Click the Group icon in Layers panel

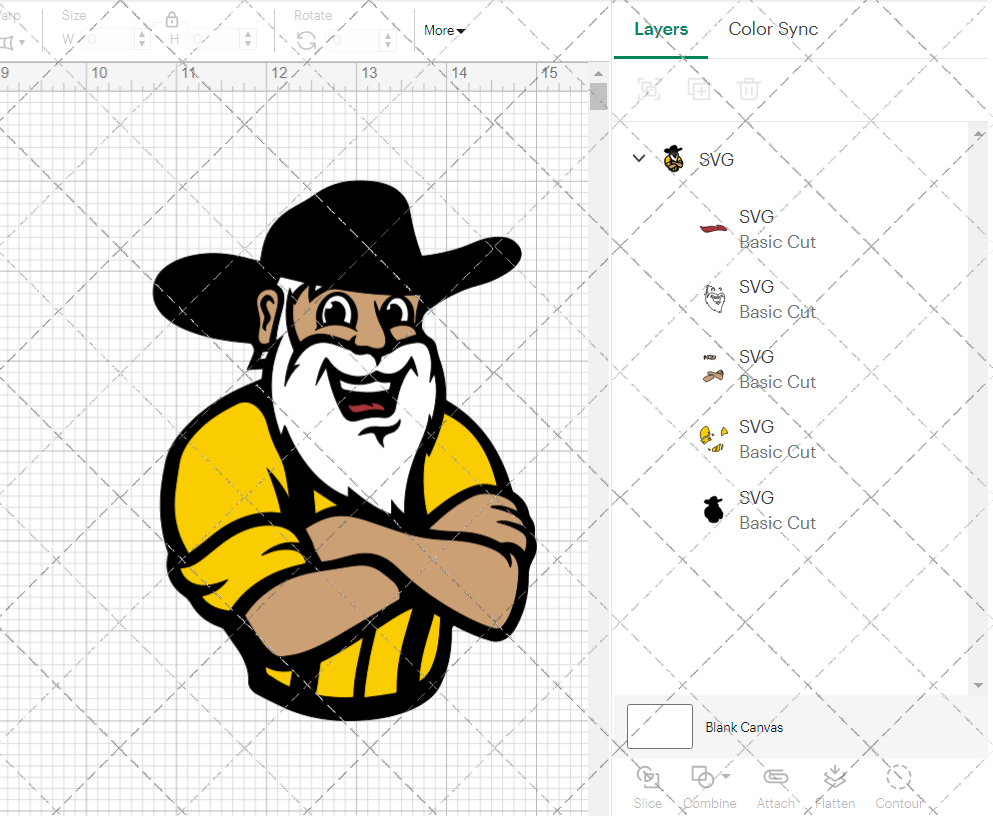coord(650,89)
